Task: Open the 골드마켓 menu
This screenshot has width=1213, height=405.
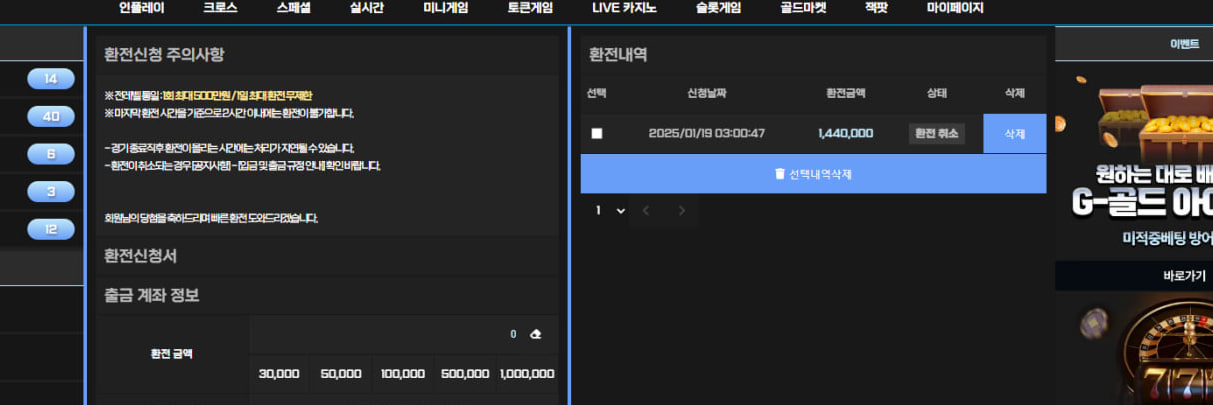Action: click(x=803, y=8)
